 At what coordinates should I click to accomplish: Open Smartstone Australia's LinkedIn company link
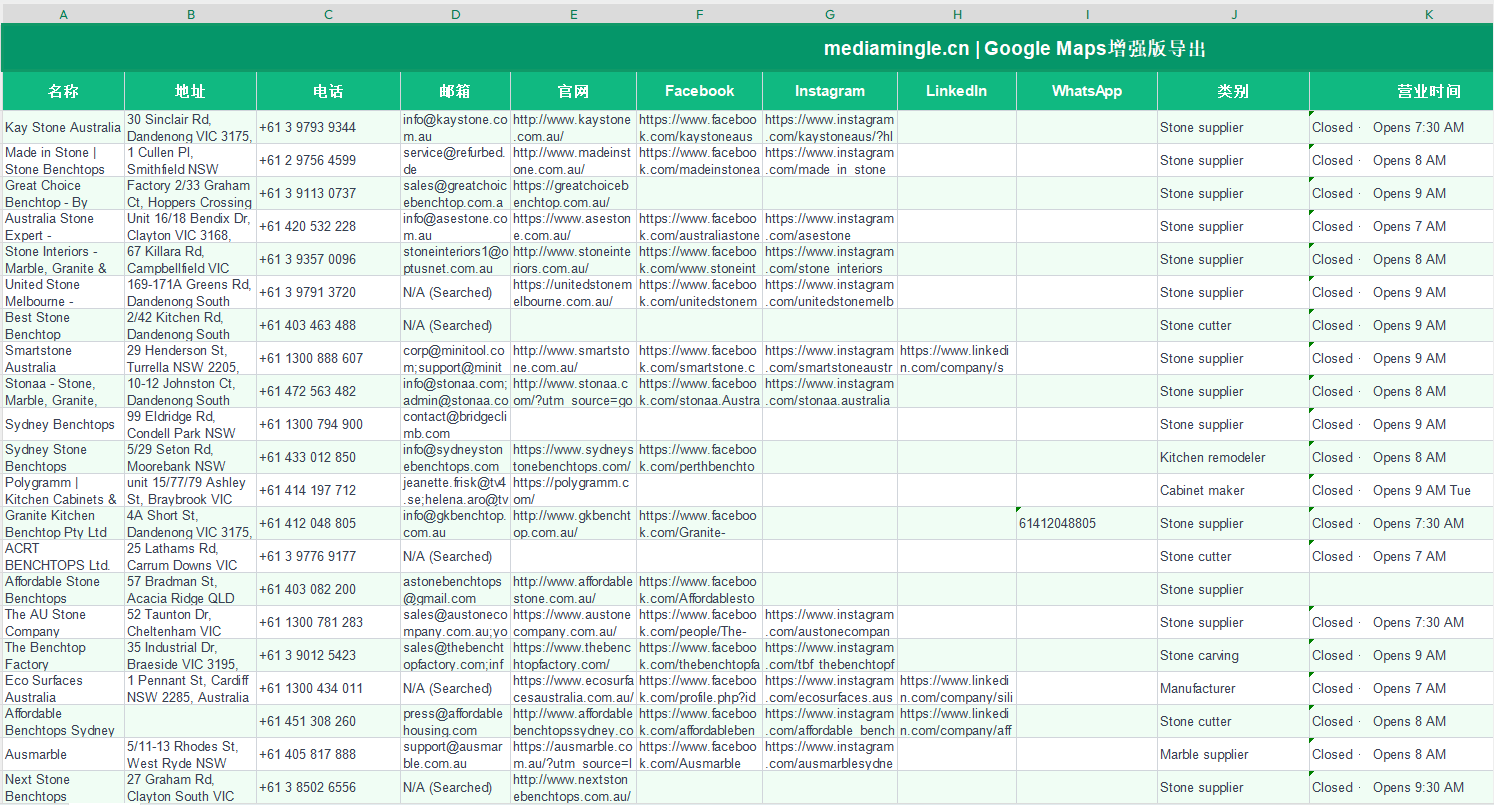pos(957,358)
